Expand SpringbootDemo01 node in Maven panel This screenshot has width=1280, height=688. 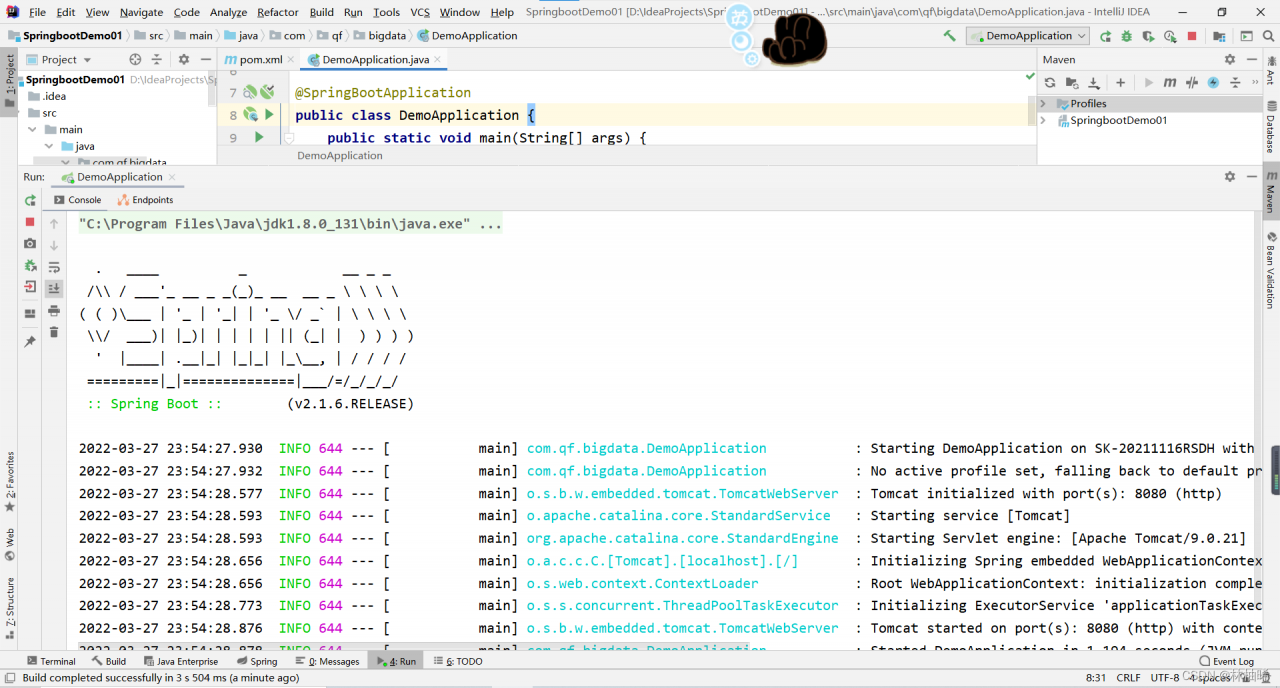pyautogui.click(x=1044, y=120)
